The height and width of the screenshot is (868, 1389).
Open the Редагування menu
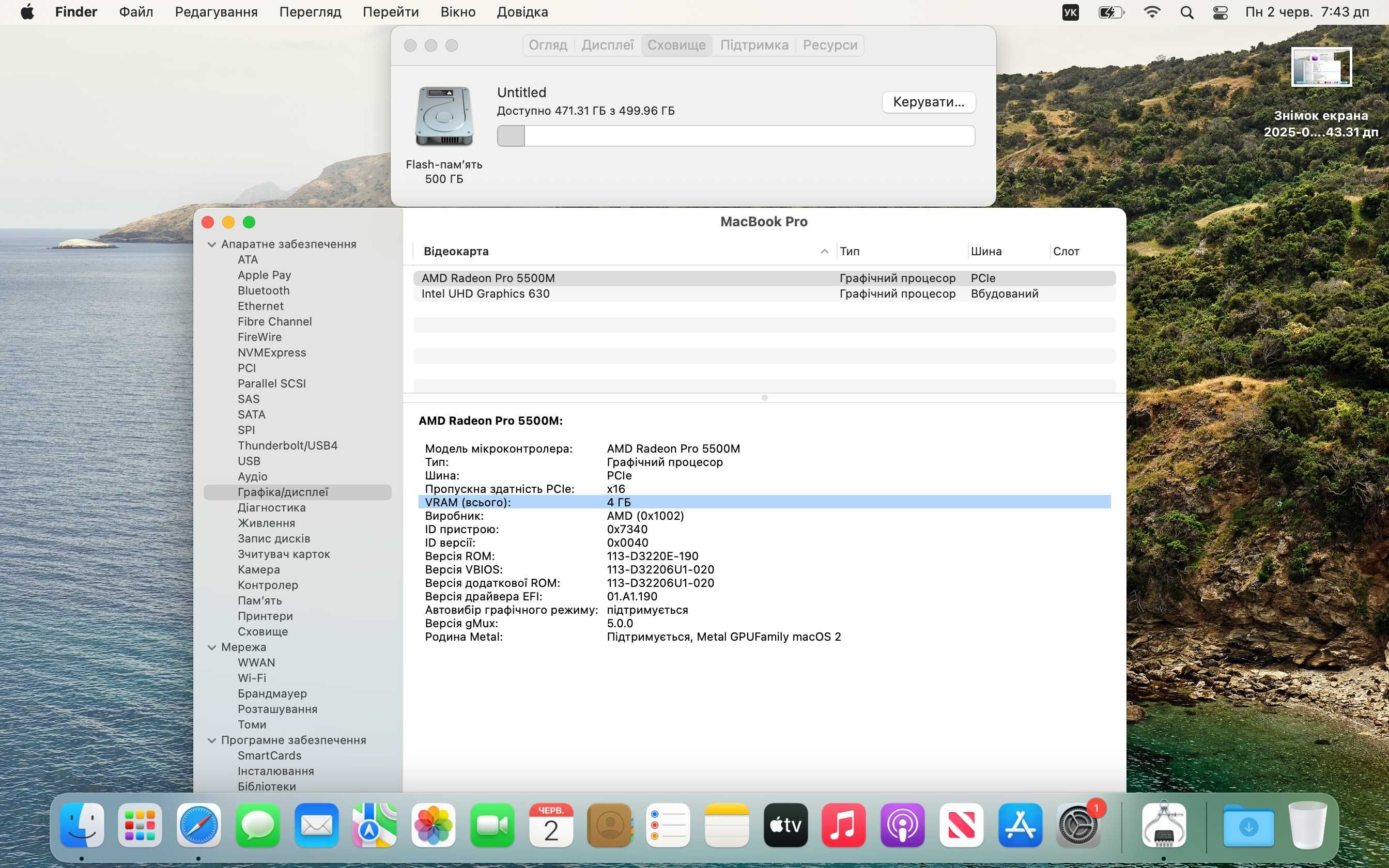[x=216, y=12]
